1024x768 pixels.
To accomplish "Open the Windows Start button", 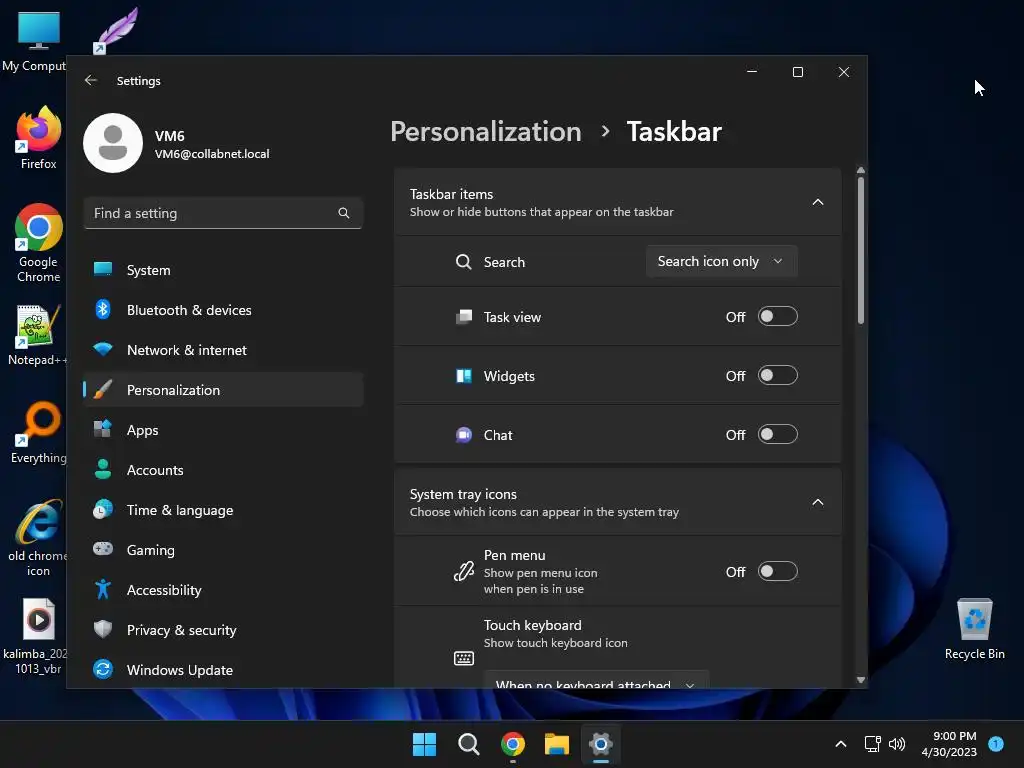I will 424,744.
